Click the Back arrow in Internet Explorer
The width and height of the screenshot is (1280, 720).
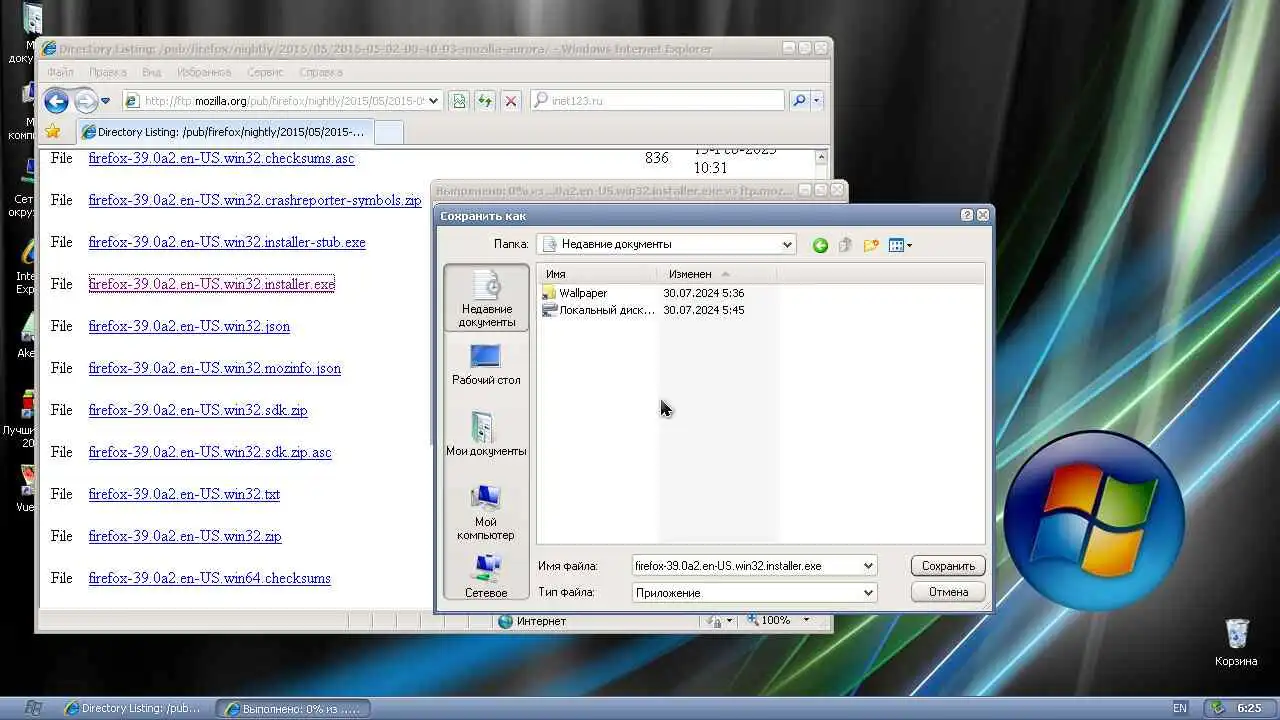pos(56,101)
